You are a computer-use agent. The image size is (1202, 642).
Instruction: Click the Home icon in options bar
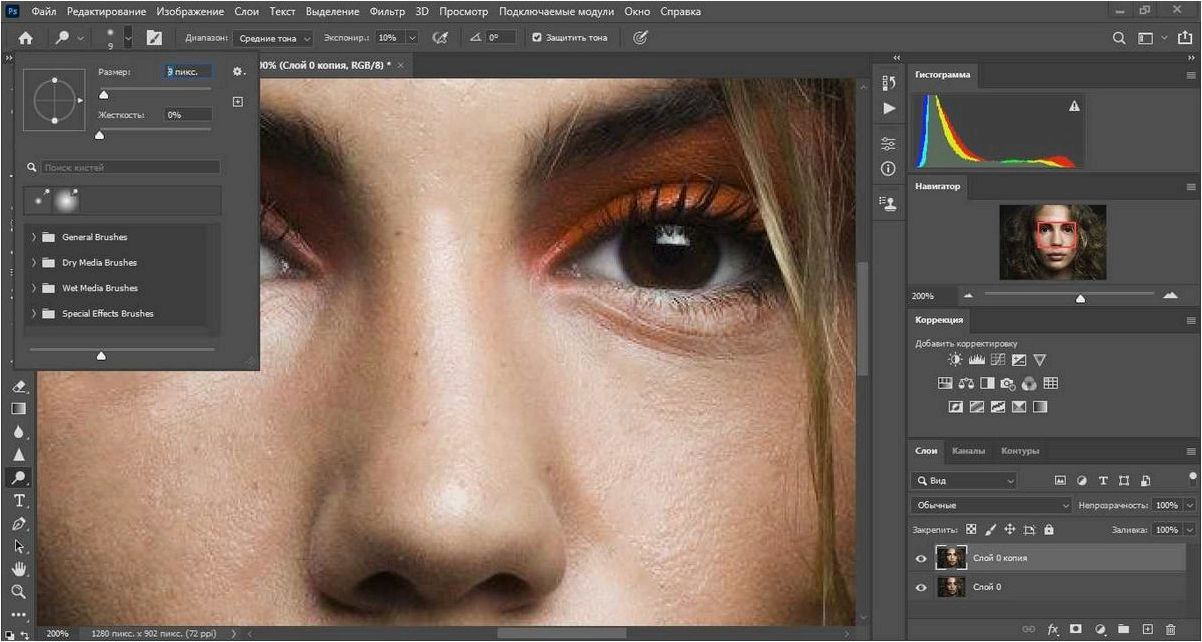[25, 38]
